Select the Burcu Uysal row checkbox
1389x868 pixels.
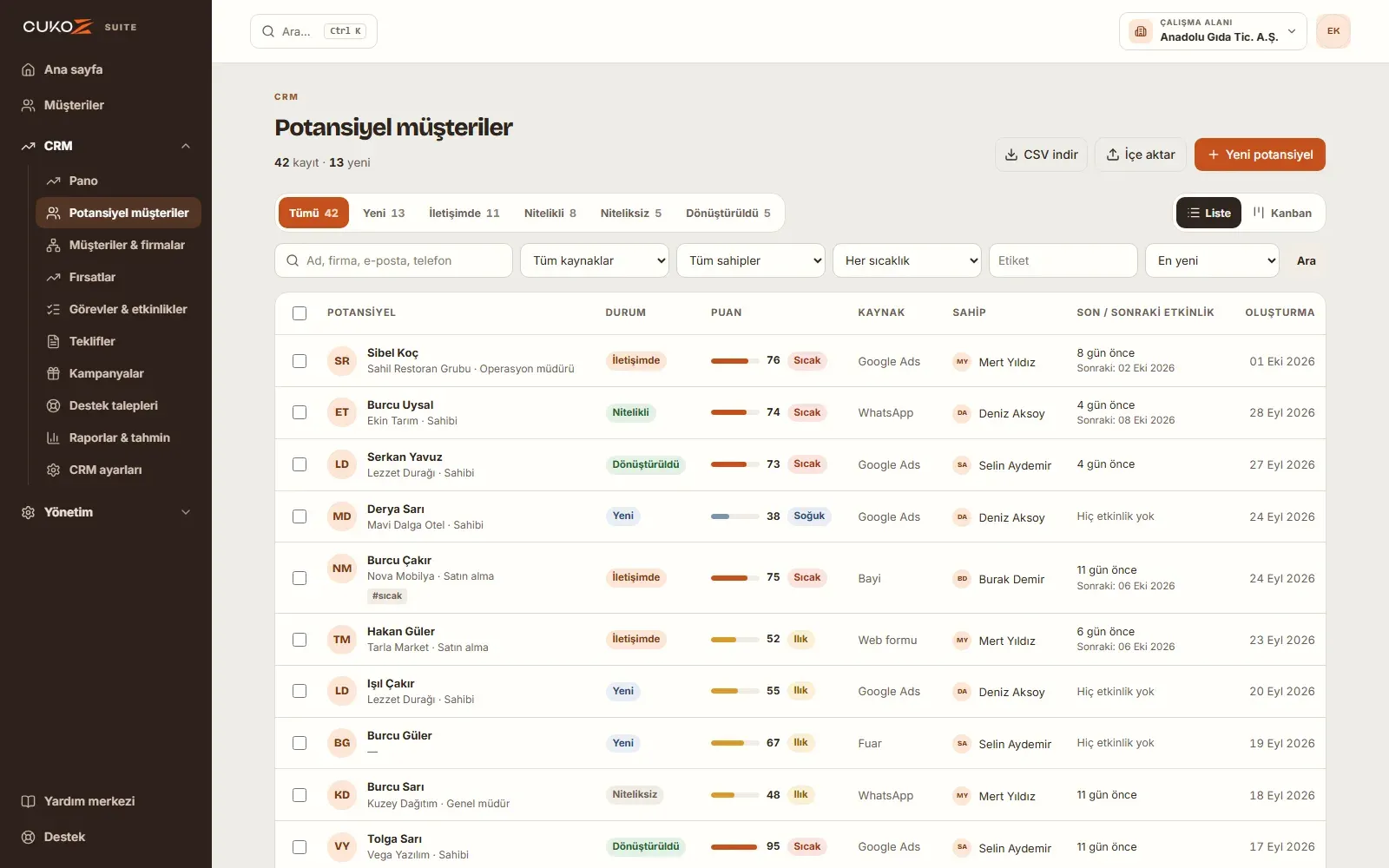(300, 412)
